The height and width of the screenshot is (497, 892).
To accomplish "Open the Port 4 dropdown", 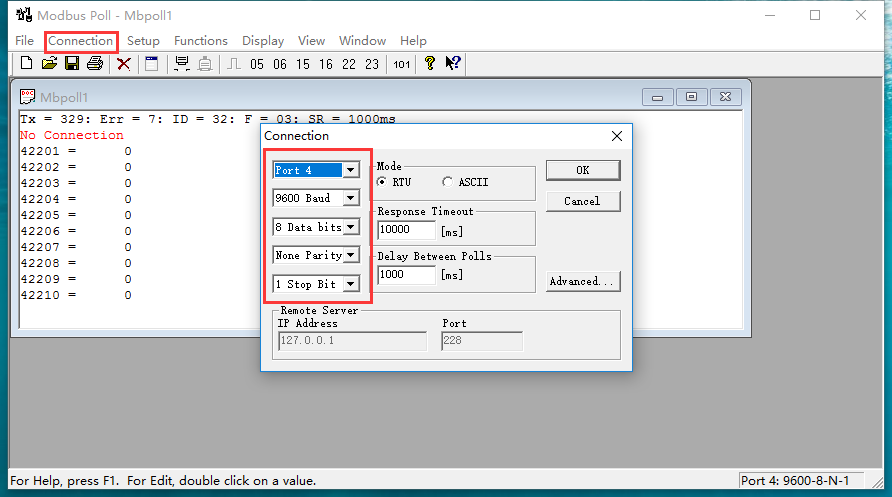I will pyautogui.click(x=351, y=170).
